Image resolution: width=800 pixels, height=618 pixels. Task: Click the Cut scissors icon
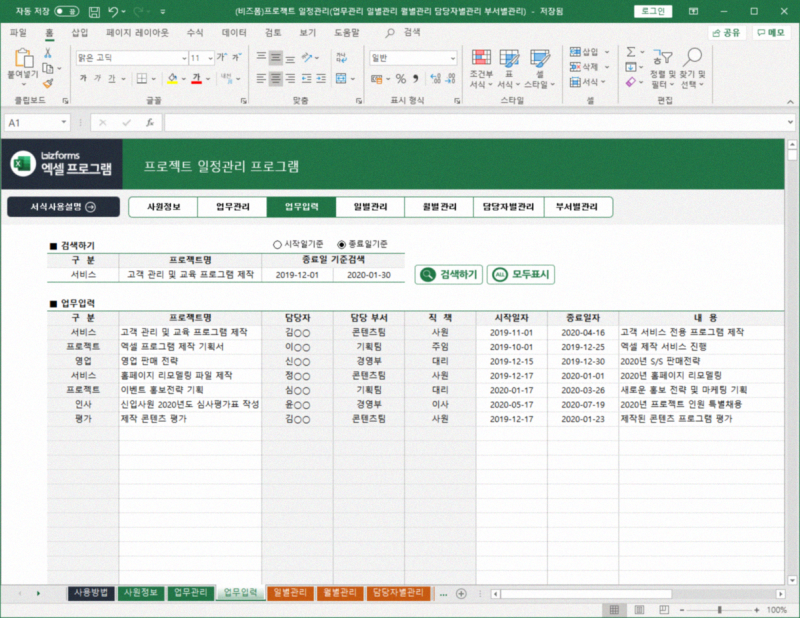point(47,53)
